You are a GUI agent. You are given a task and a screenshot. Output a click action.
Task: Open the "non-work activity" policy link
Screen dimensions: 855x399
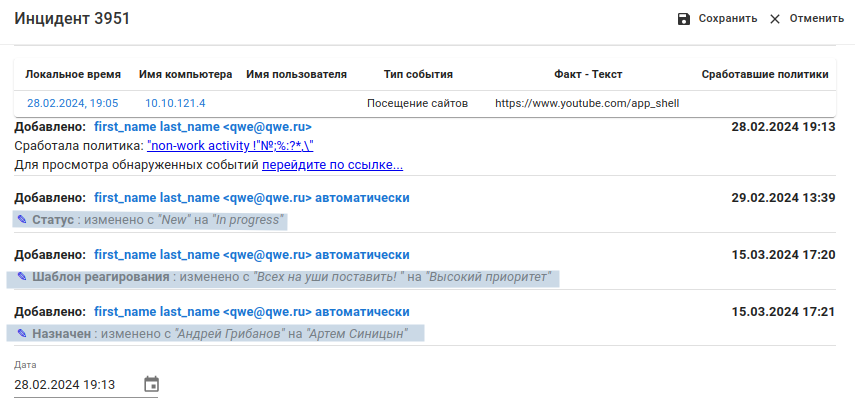[x=230, y=146]
